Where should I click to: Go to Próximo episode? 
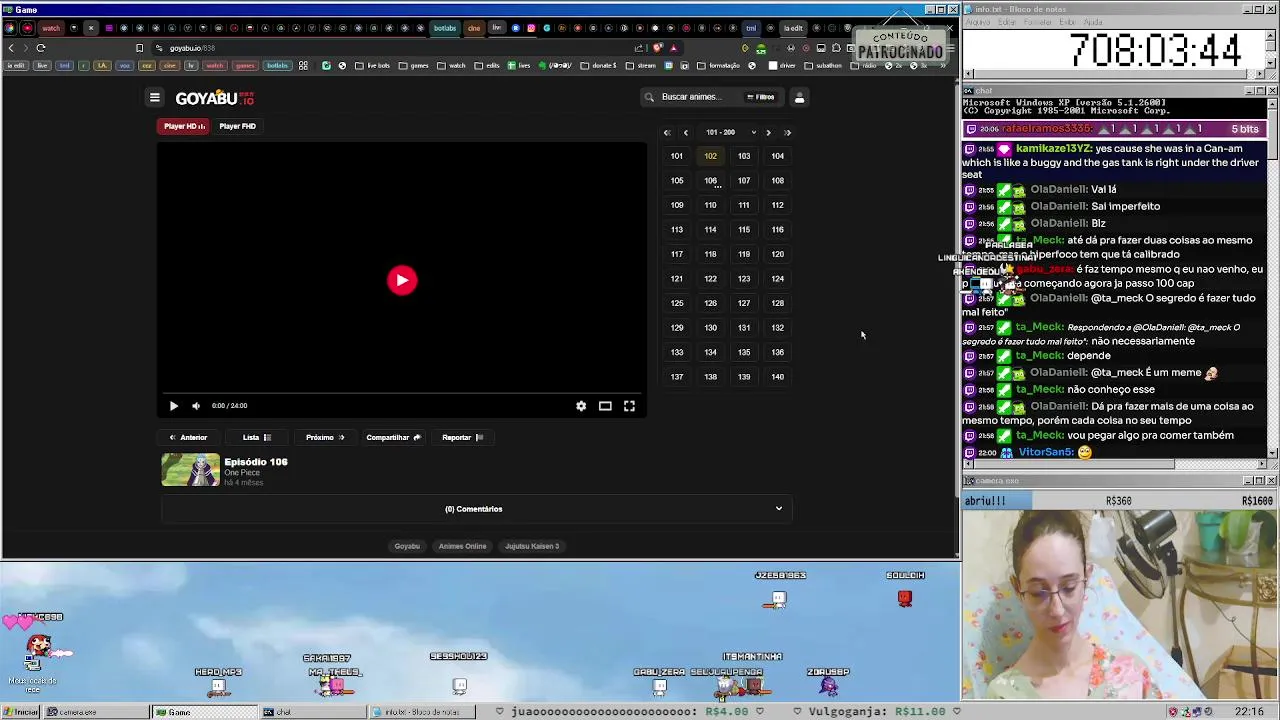[x=324, y=437]
